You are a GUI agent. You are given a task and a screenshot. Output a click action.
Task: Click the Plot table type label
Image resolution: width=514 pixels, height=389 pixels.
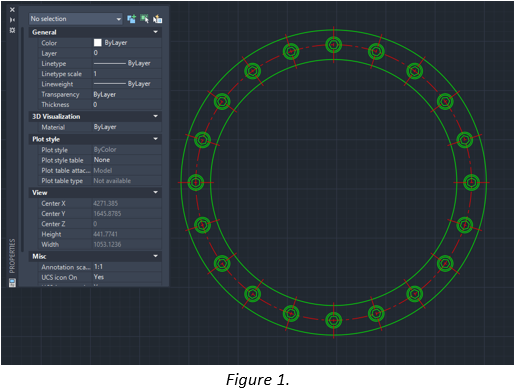click(x=62, y=181)
